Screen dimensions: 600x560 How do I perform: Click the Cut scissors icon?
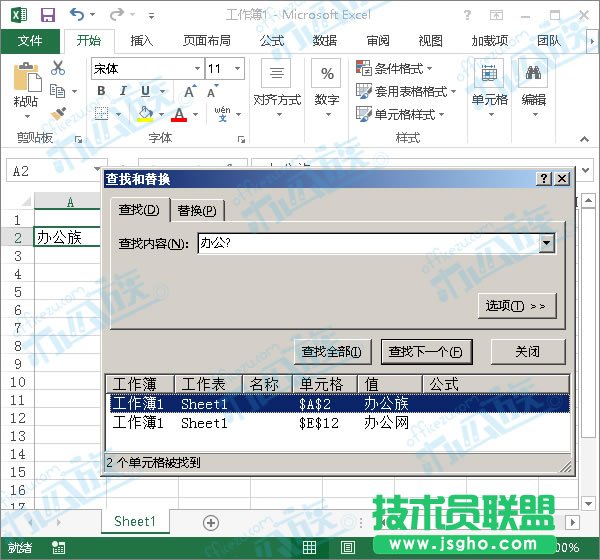[x=58, y=67]
